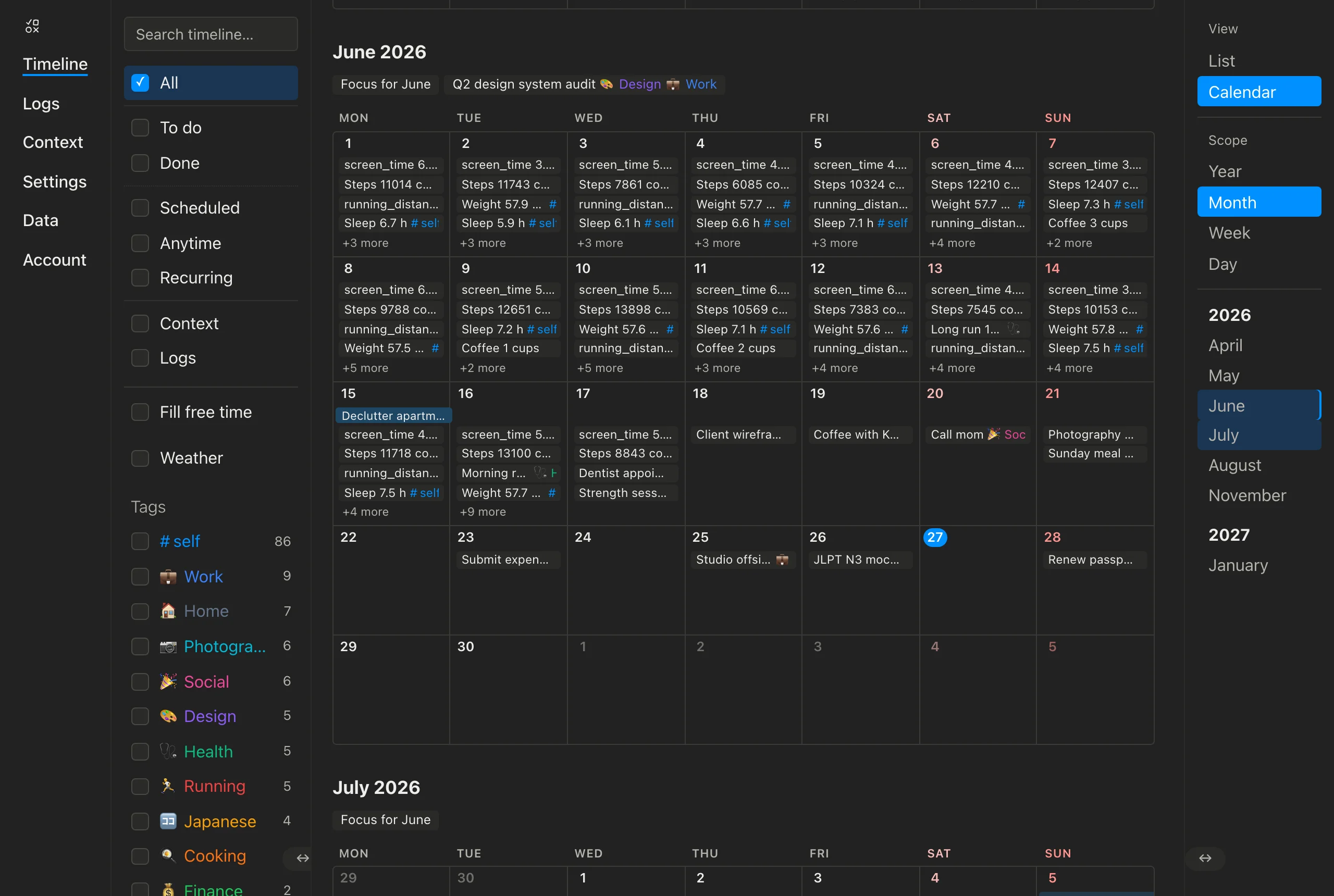Image resolution: width=1334 pixels, height=896 pixels.
Task: Open the Data section
Action: [x=41, y=220]
